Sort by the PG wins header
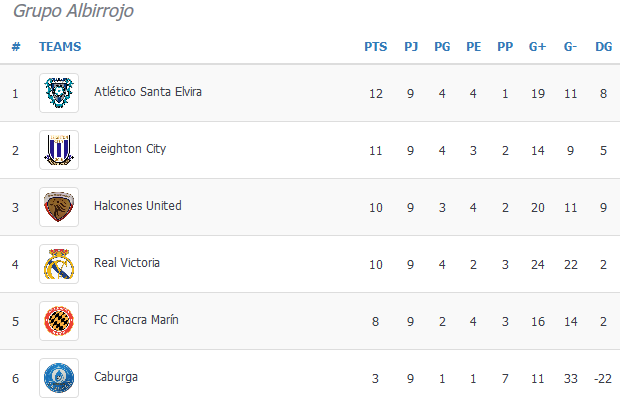This screenshot has width=620, height=401. [x=442, y=47]
